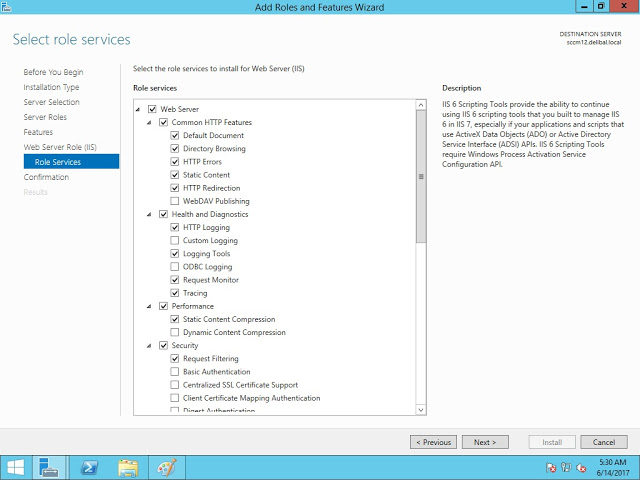Image resolution: width=640 pixels, height=480 pixels.
Task: Open the Paint app in the taskbar
Action: pos(166,467)
